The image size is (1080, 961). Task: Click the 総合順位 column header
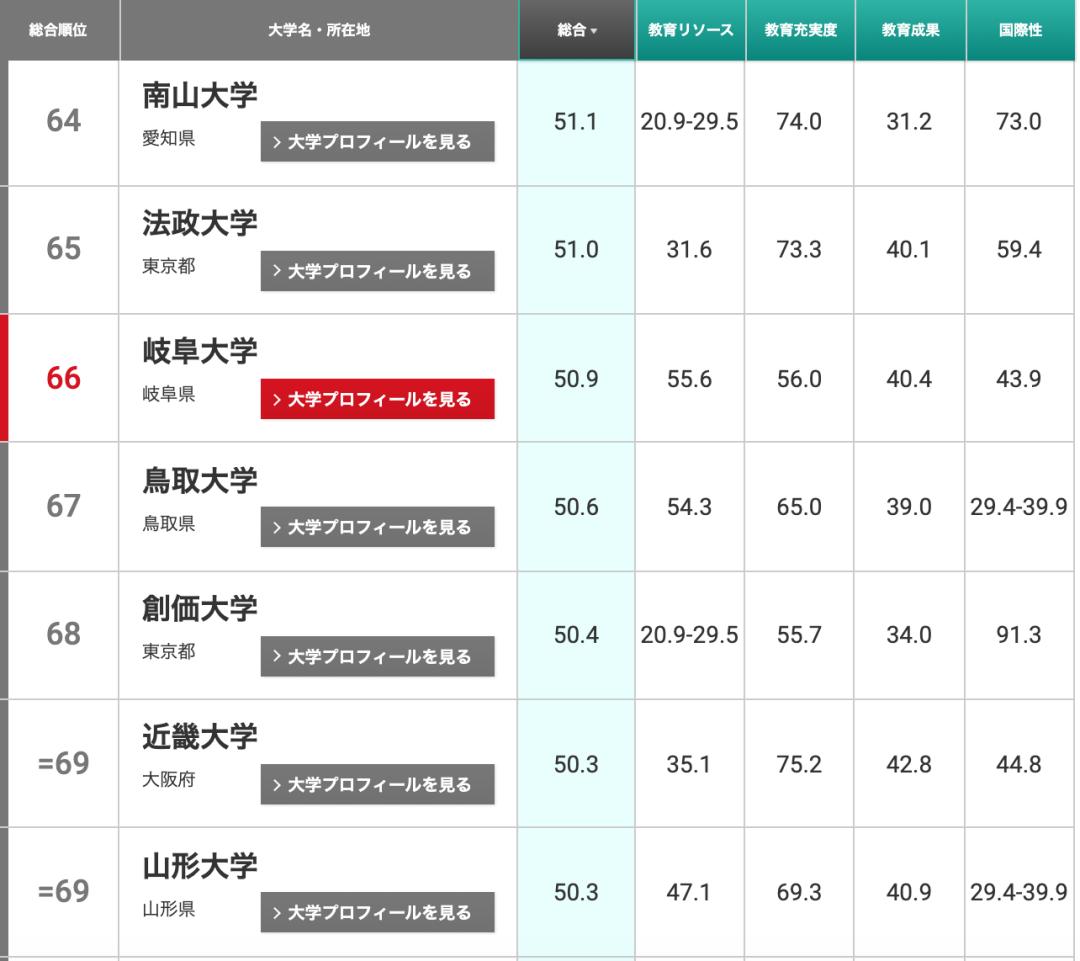coord(59,30)
